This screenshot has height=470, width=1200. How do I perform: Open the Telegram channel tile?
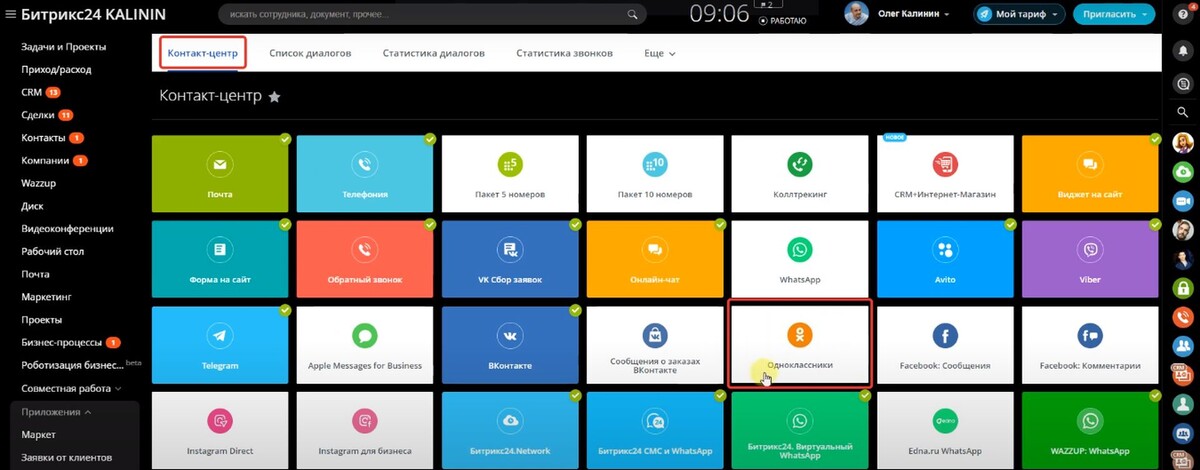click(x=220, y=345)
